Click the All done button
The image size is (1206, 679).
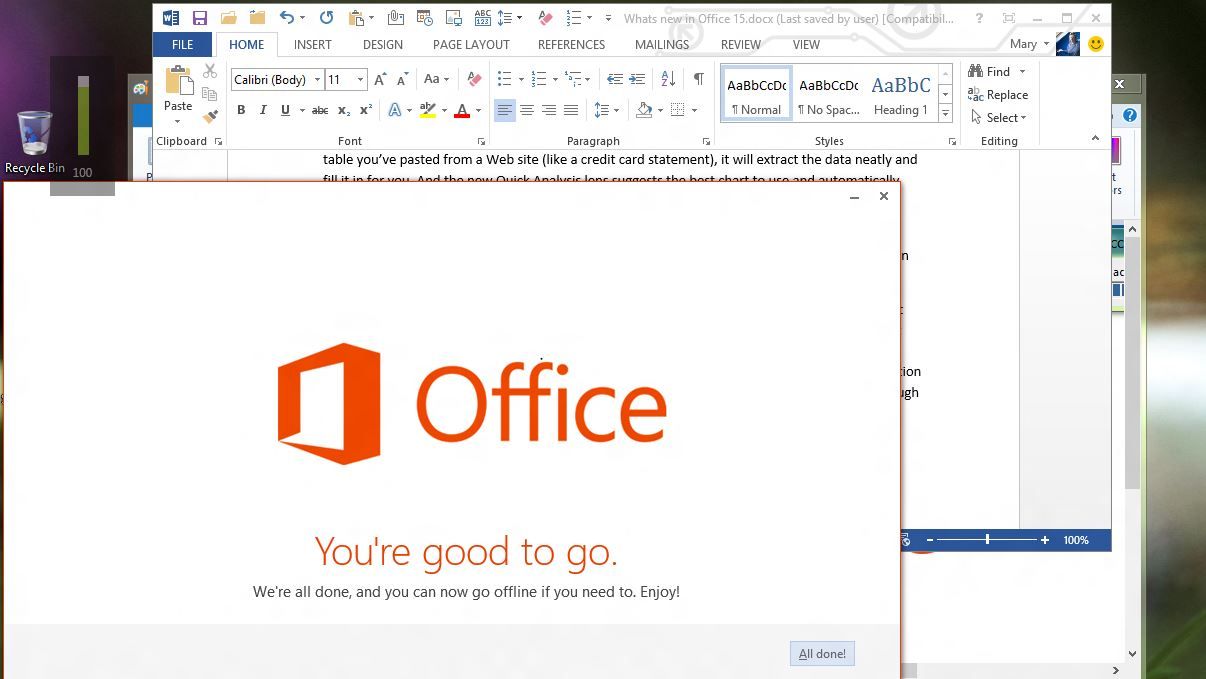(x=821, y=653)
